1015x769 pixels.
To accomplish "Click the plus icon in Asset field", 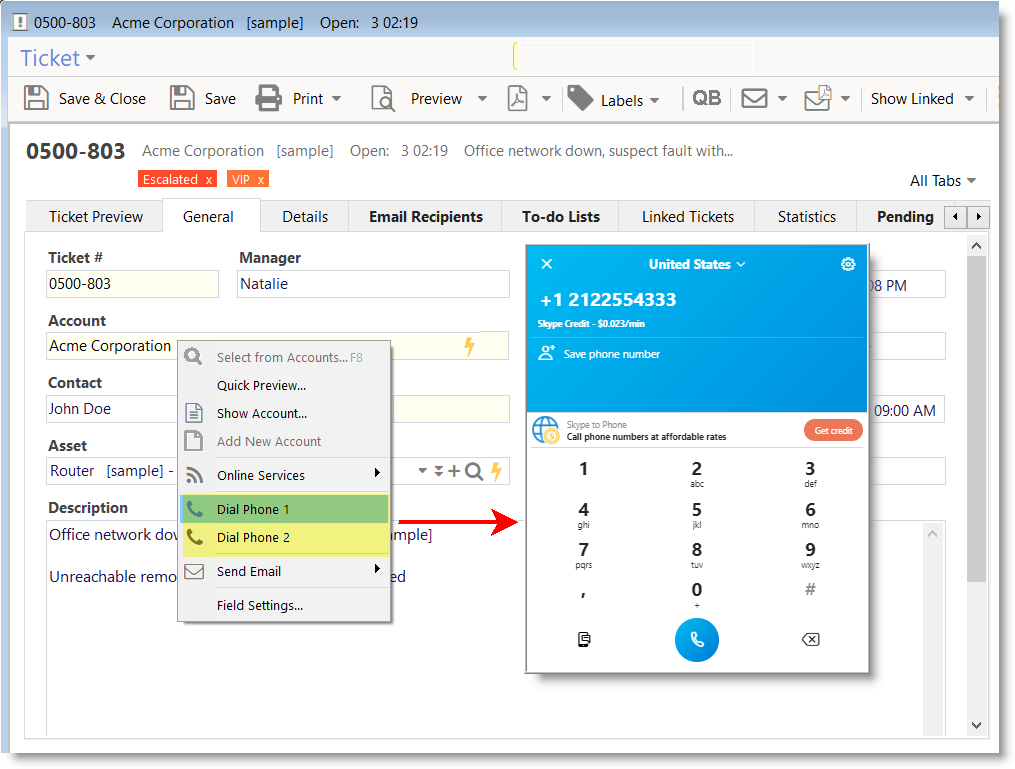I will coord(454,471).
